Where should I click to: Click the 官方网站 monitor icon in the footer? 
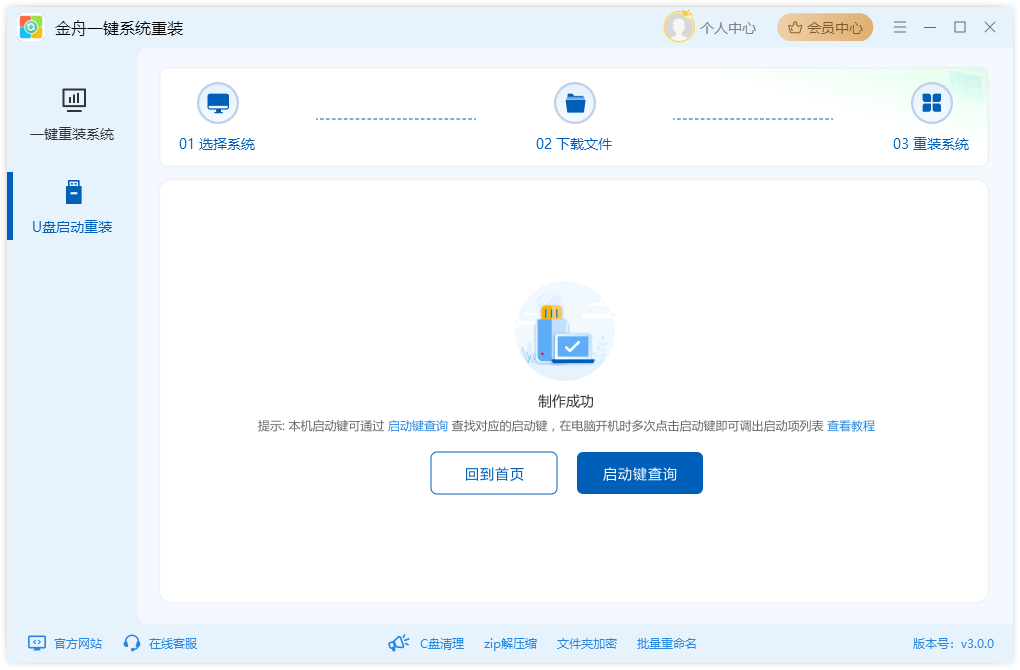[37, 643]
